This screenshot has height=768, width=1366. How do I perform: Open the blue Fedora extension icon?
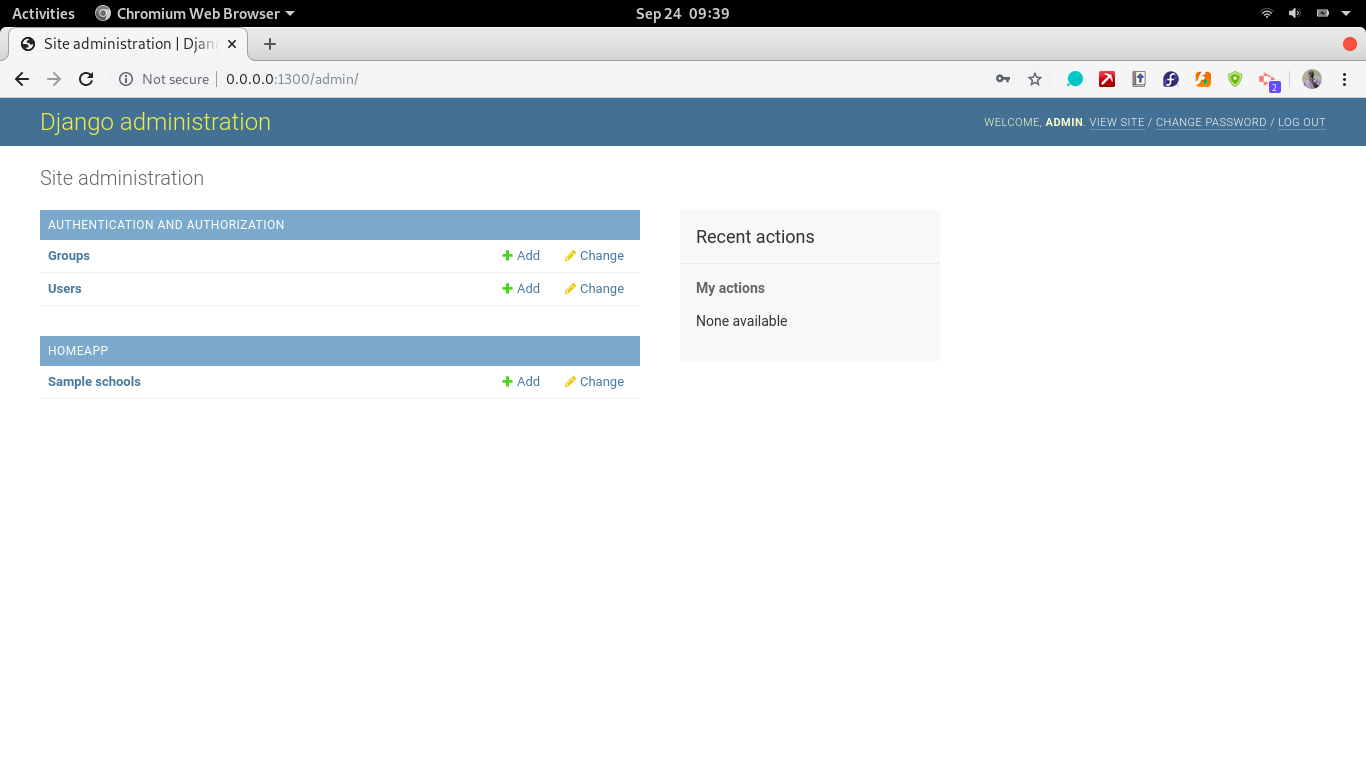[1171, 79]
